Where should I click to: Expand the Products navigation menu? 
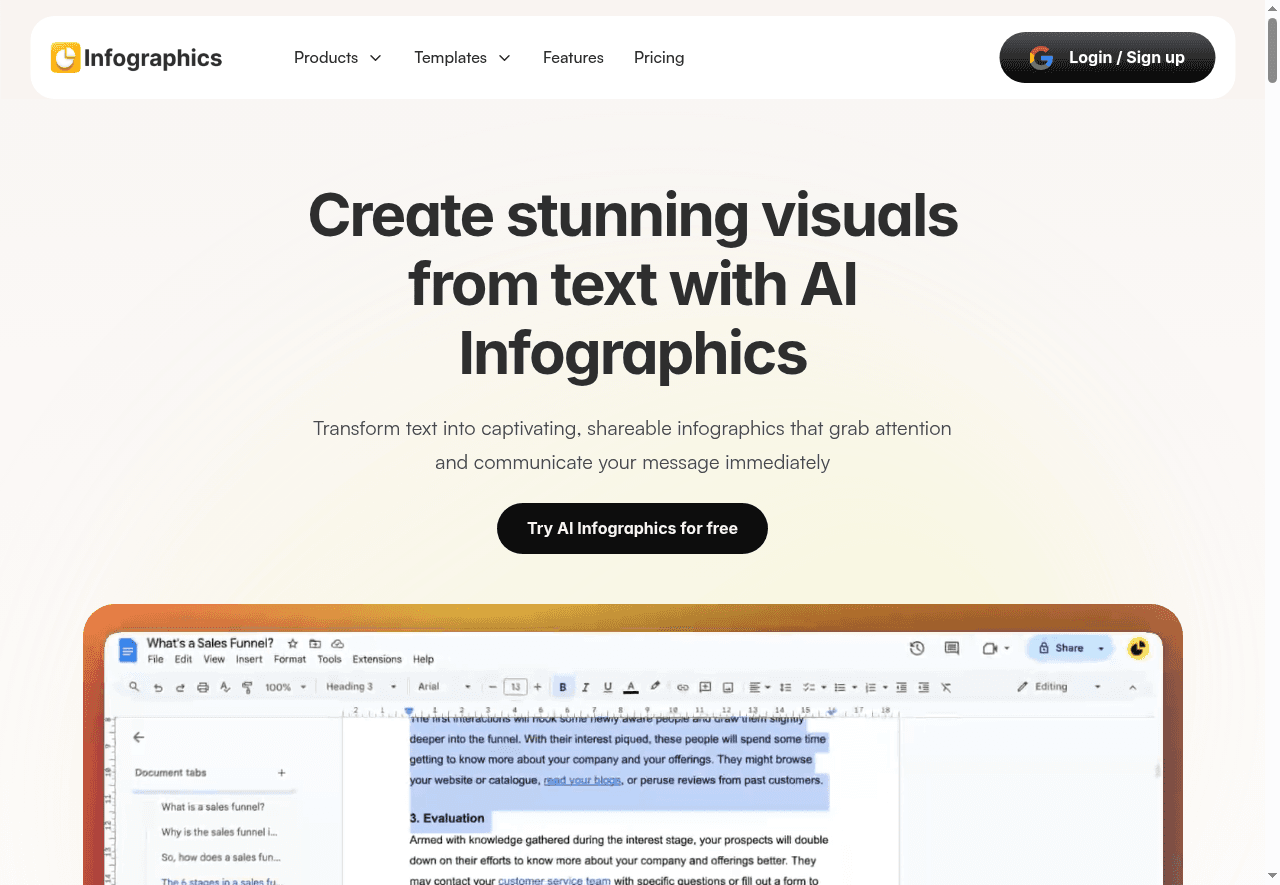click(x=338, y=57)
